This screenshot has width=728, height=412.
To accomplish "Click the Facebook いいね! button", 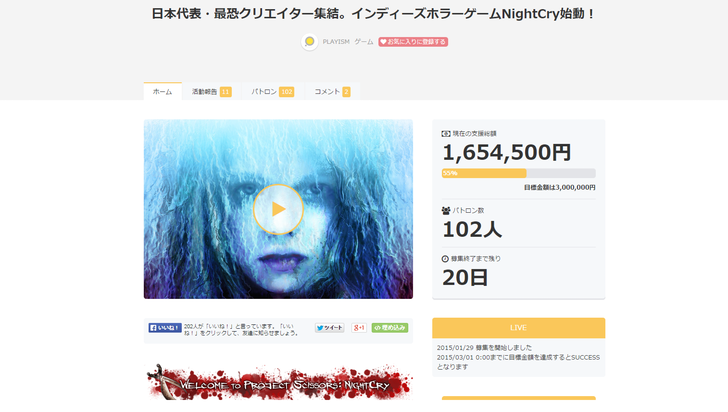I will click(x=165, y=328).
